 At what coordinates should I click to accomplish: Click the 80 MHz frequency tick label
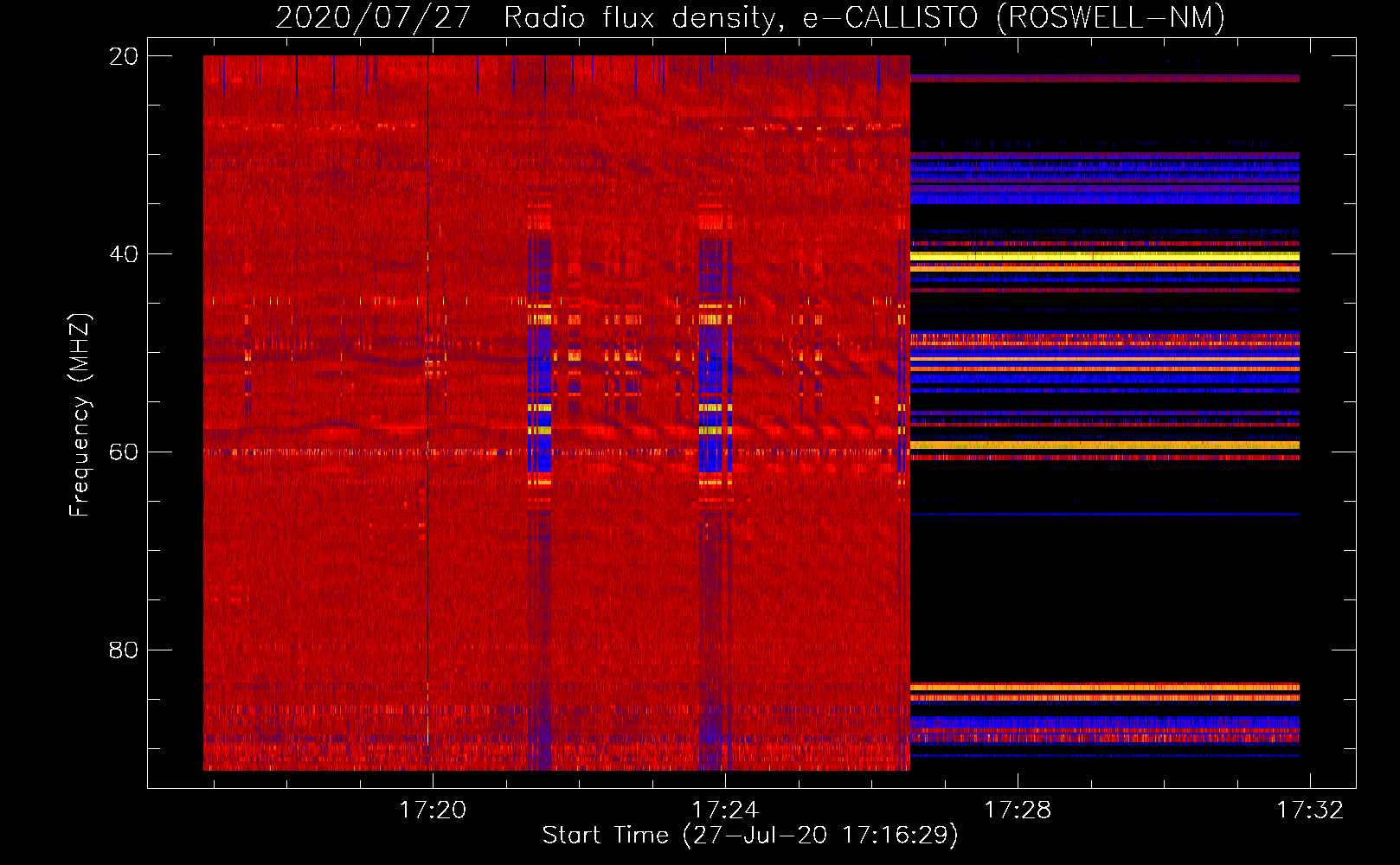click(124, 650)
